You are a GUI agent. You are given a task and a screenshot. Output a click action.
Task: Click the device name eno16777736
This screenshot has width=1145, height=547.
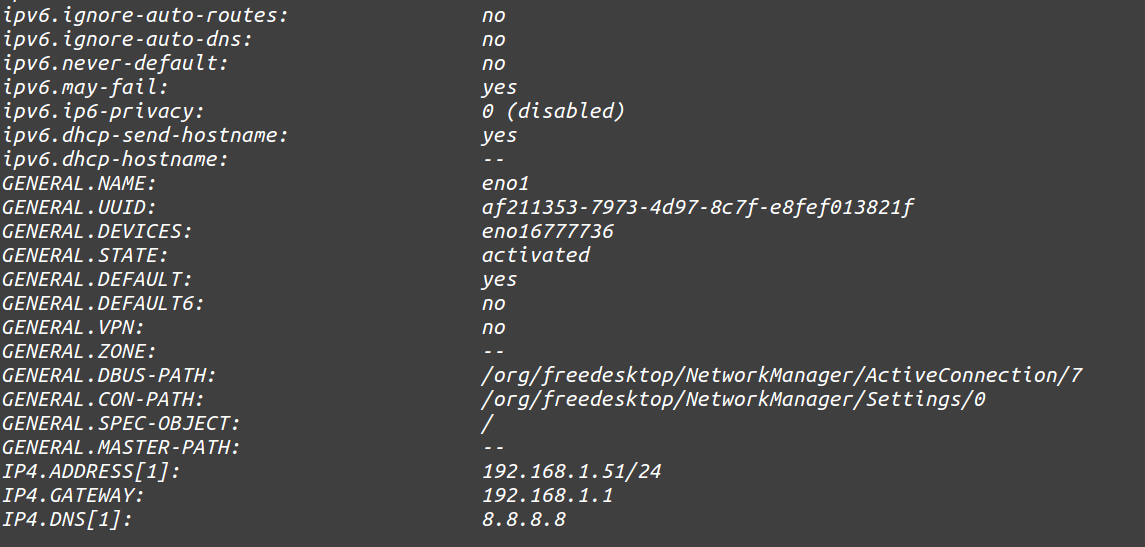(547, 231)
